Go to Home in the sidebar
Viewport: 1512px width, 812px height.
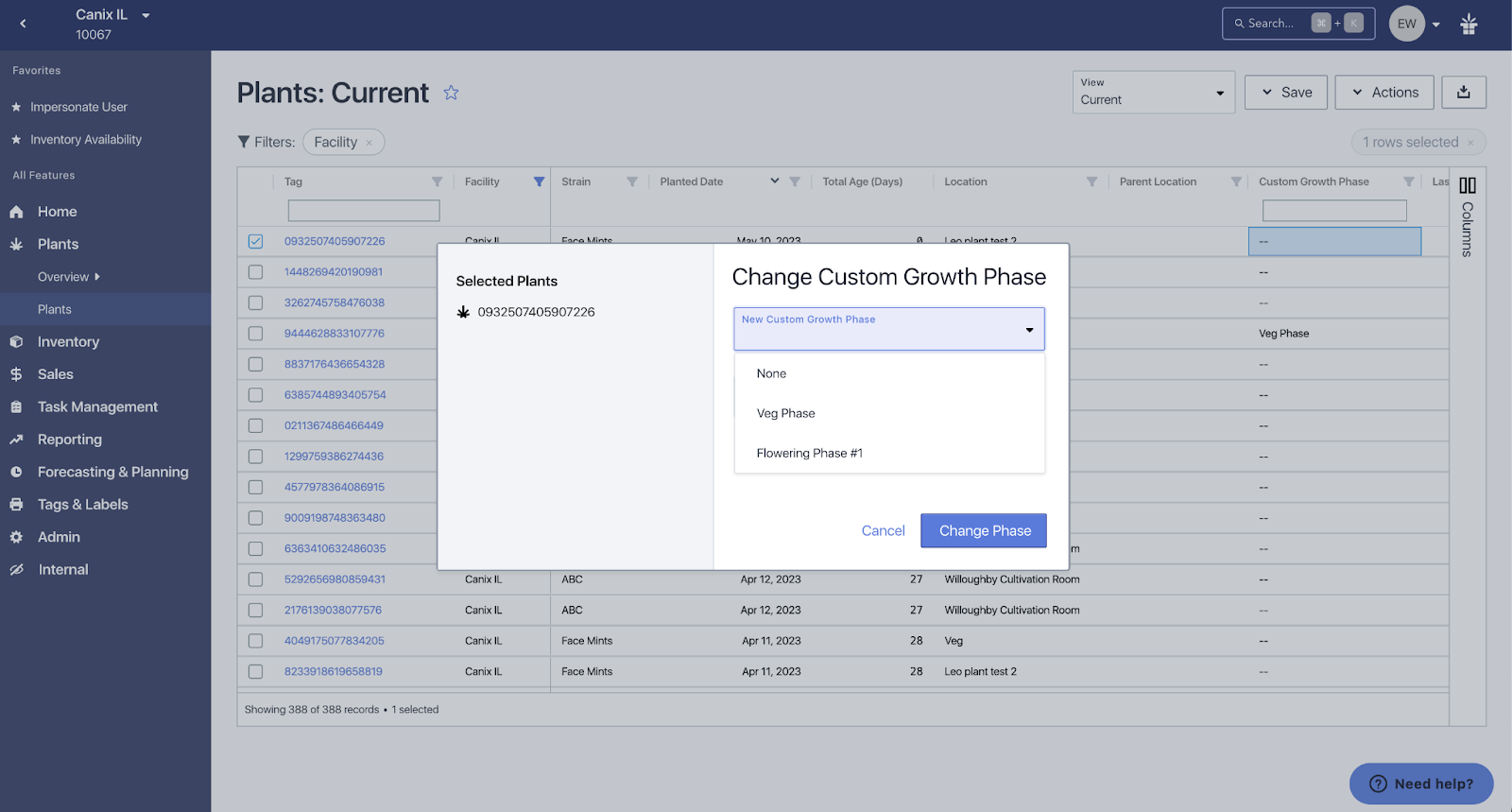pos(57,212)
